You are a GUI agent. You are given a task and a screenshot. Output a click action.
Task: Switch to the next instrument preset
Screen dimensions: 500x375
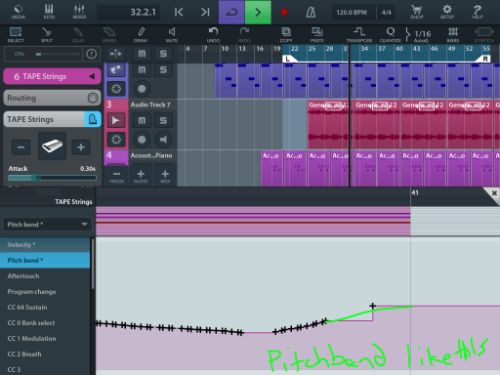coord(81,147)
